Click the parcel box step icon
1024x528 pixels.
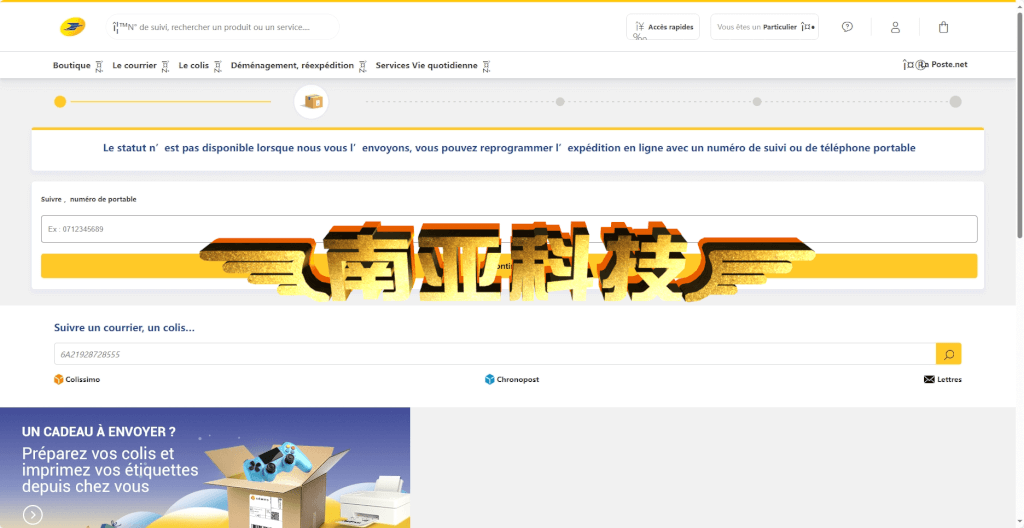[311, 102]
